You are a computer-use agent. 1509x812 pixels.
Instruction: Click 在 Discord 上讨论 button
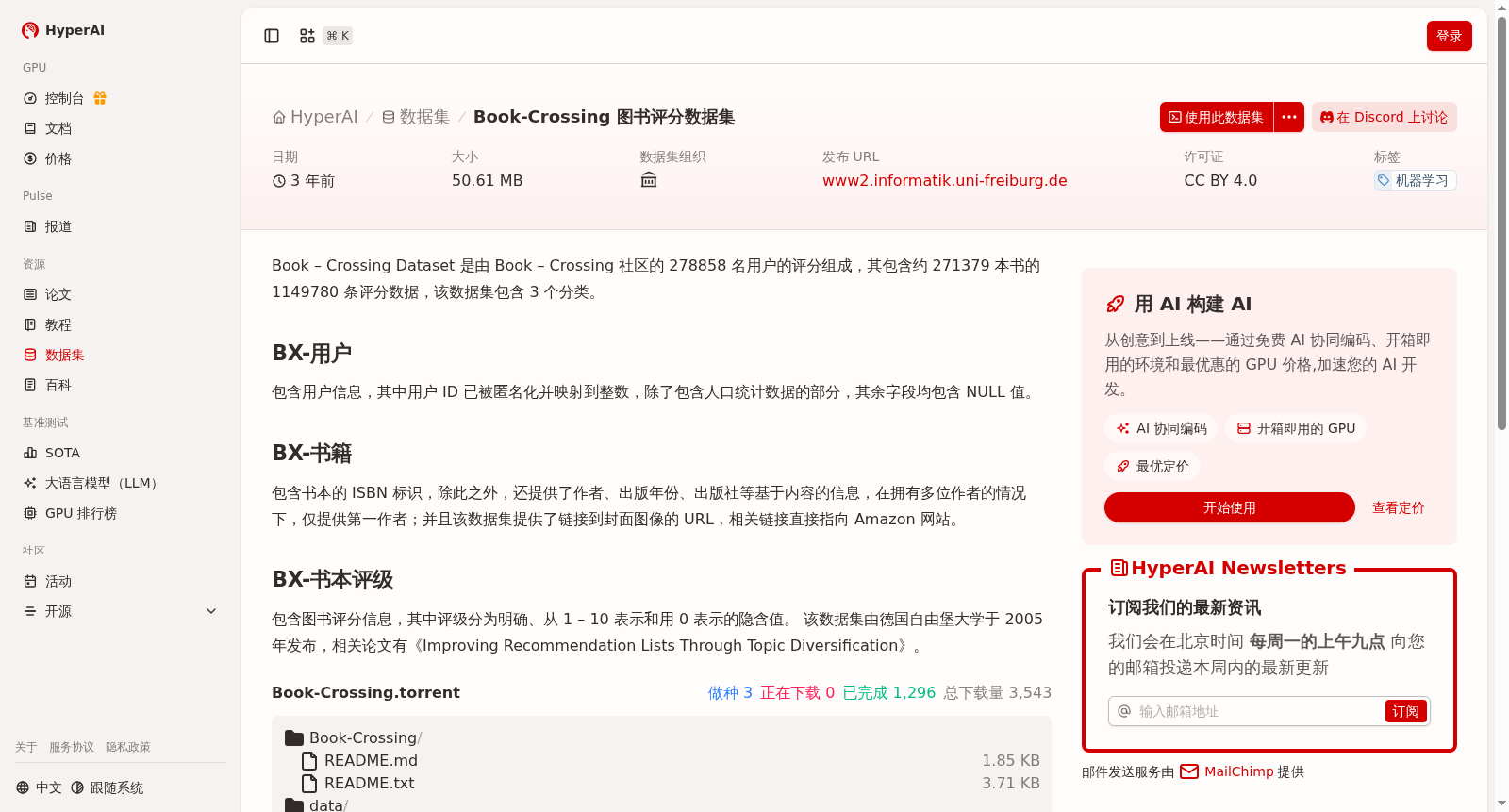tap(1385, 117)
